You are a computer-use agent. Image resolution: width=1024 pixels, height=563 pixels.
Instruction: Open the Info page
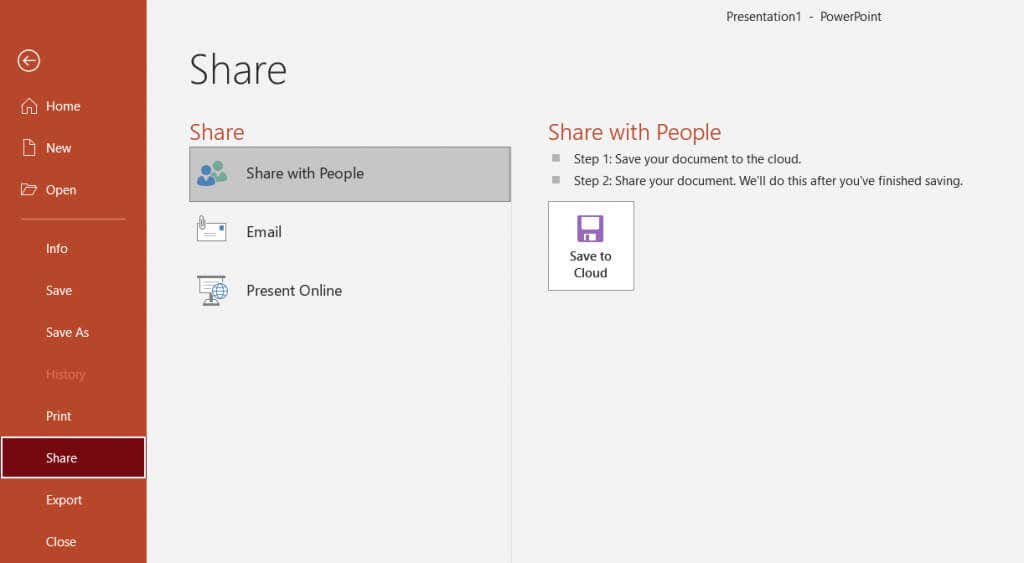pos(57,249)
